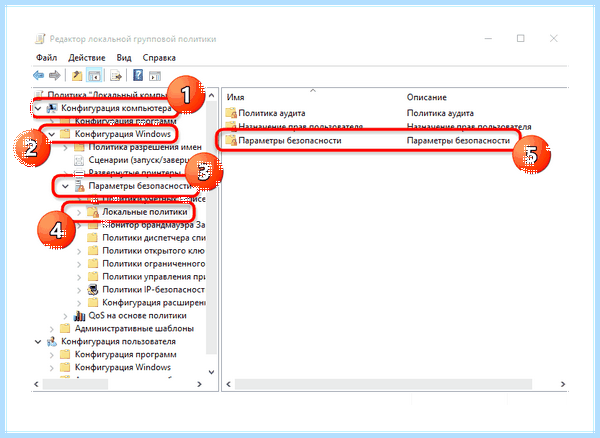Screen dimensions: 600x438
Task: Collapse the first Конфигурация Windows node arrow
Action: coord(52,134)
